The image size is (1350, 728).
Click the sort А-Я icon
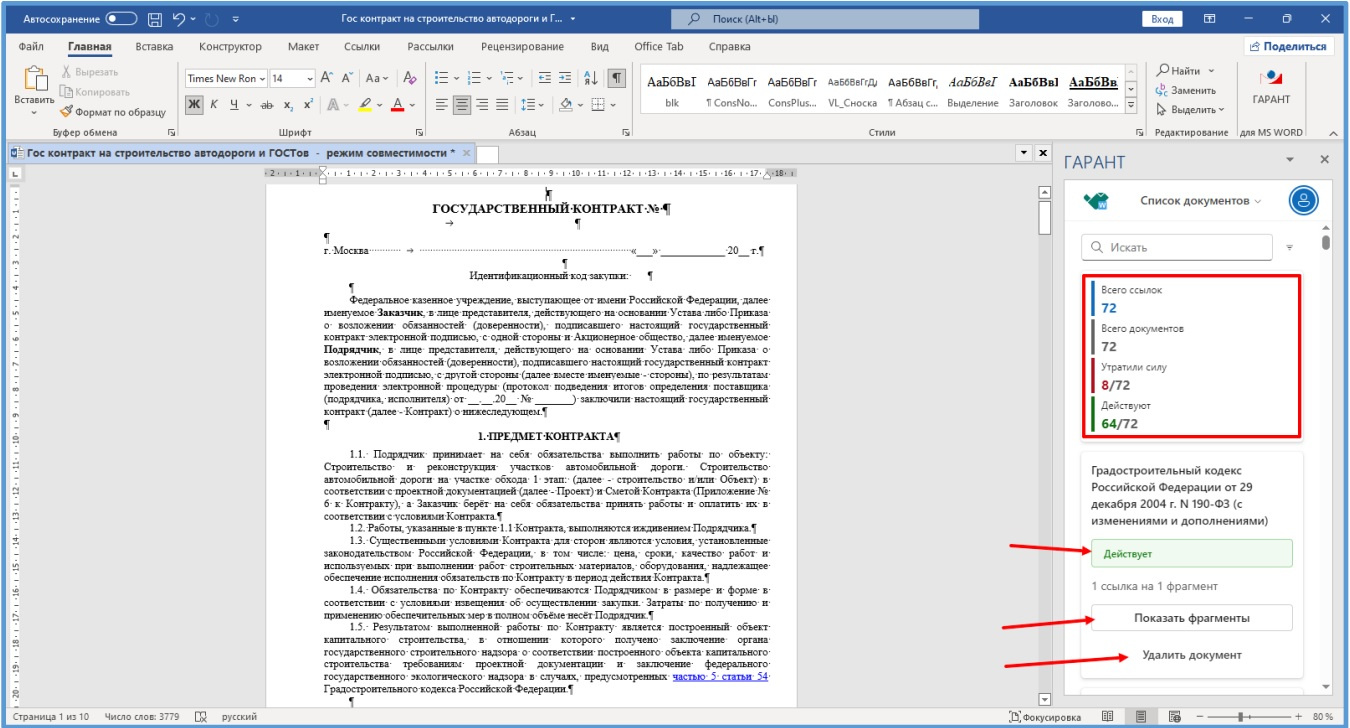point(591,78)
